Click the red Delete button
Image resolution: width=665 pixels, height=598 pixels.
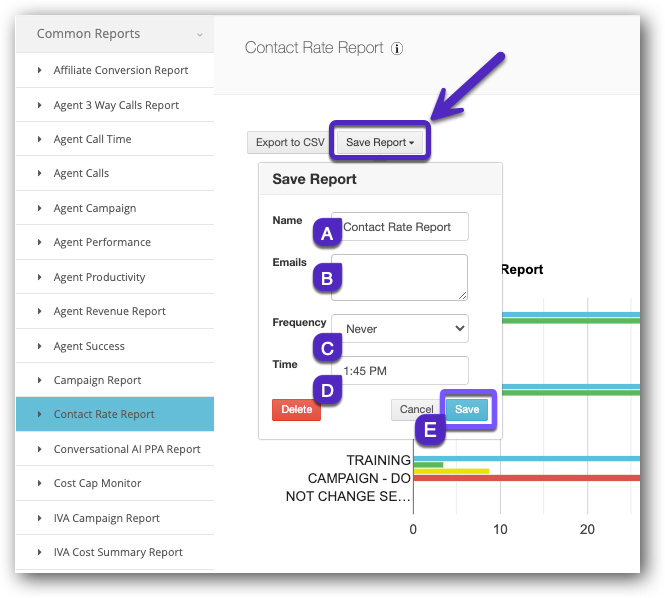[x=296, y=410]
